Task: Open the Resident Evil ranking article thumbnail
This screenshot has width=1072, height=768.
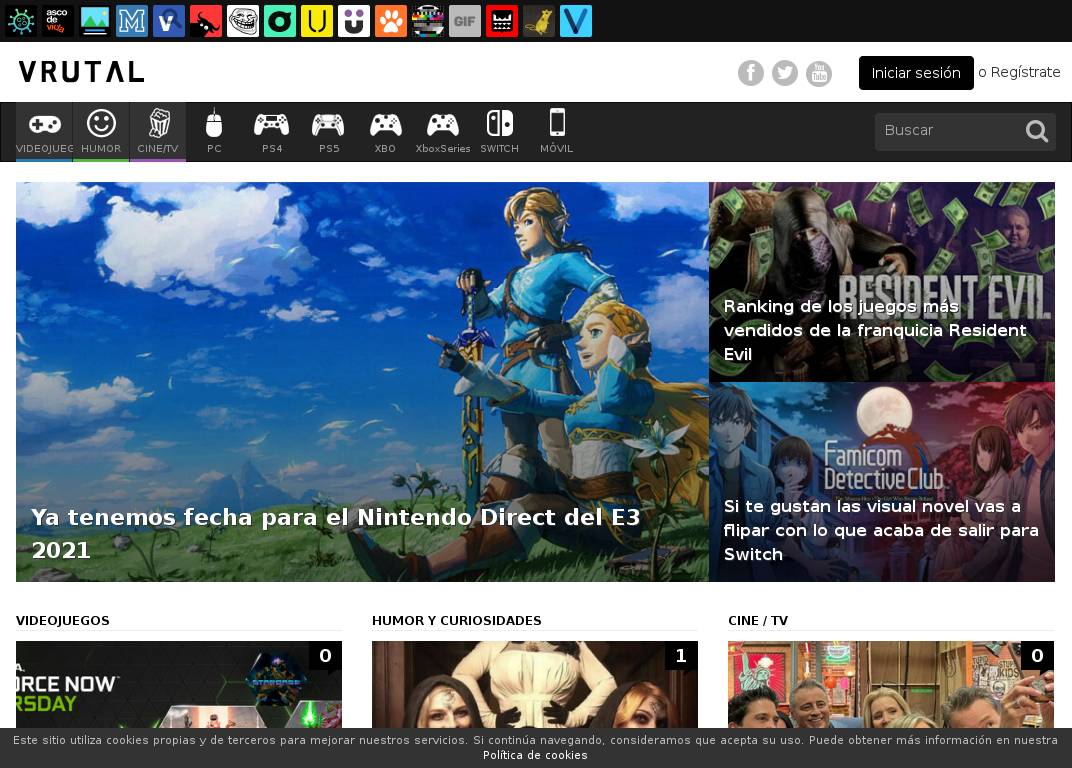Action: coord(881,281)
